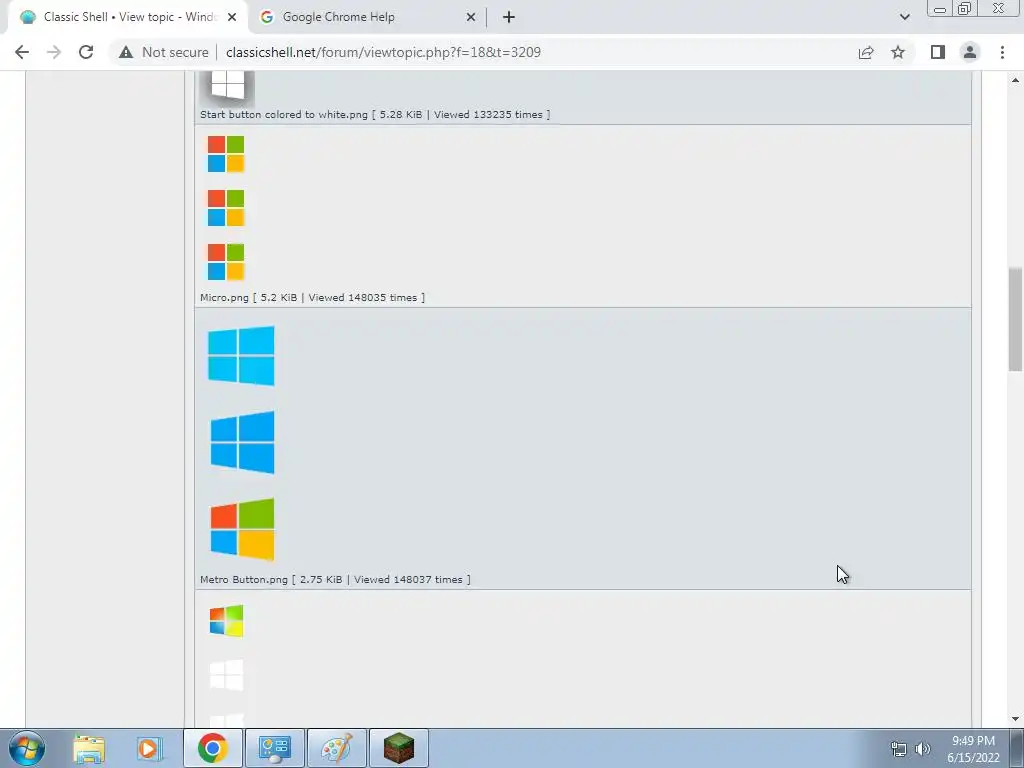
Task: Click second small four-color Micro logo
Action: pos(226,208)
